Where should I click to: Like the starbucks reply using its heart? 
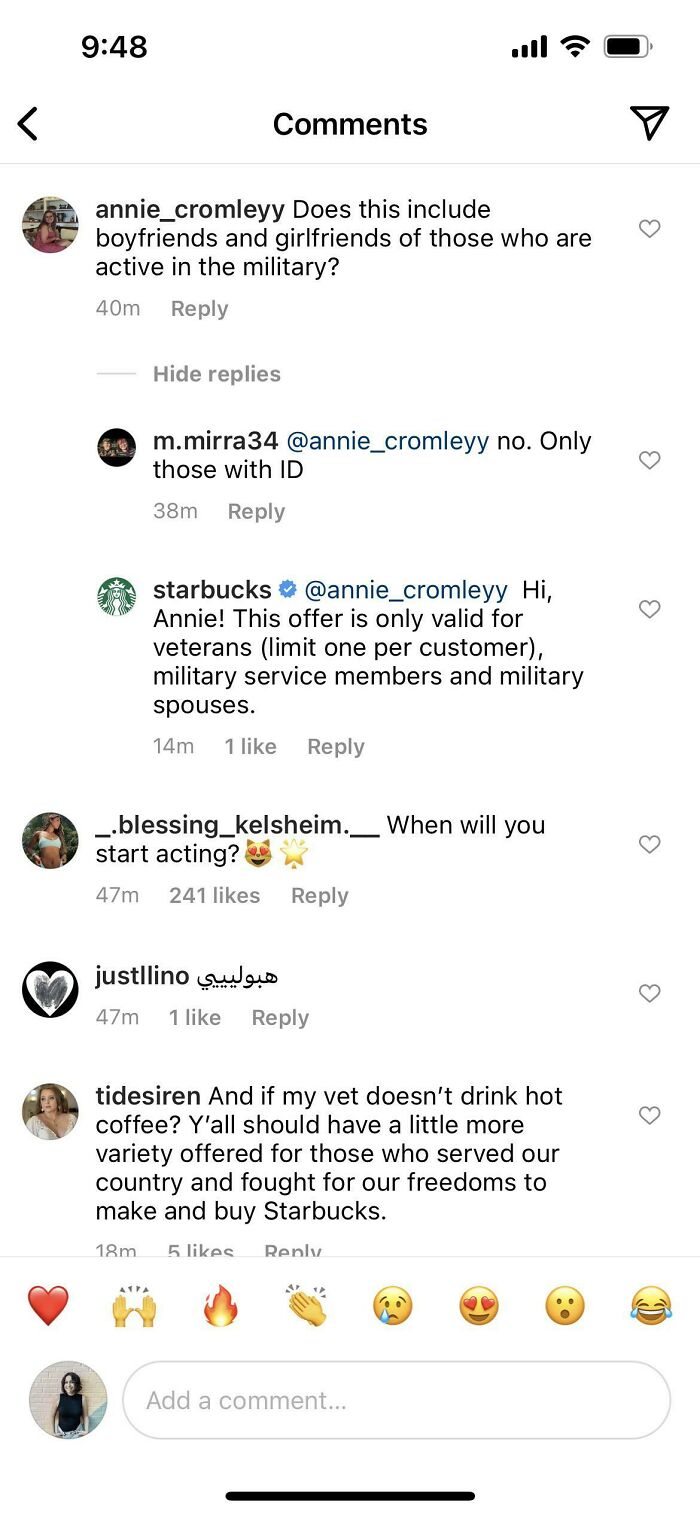click(650, 609)
